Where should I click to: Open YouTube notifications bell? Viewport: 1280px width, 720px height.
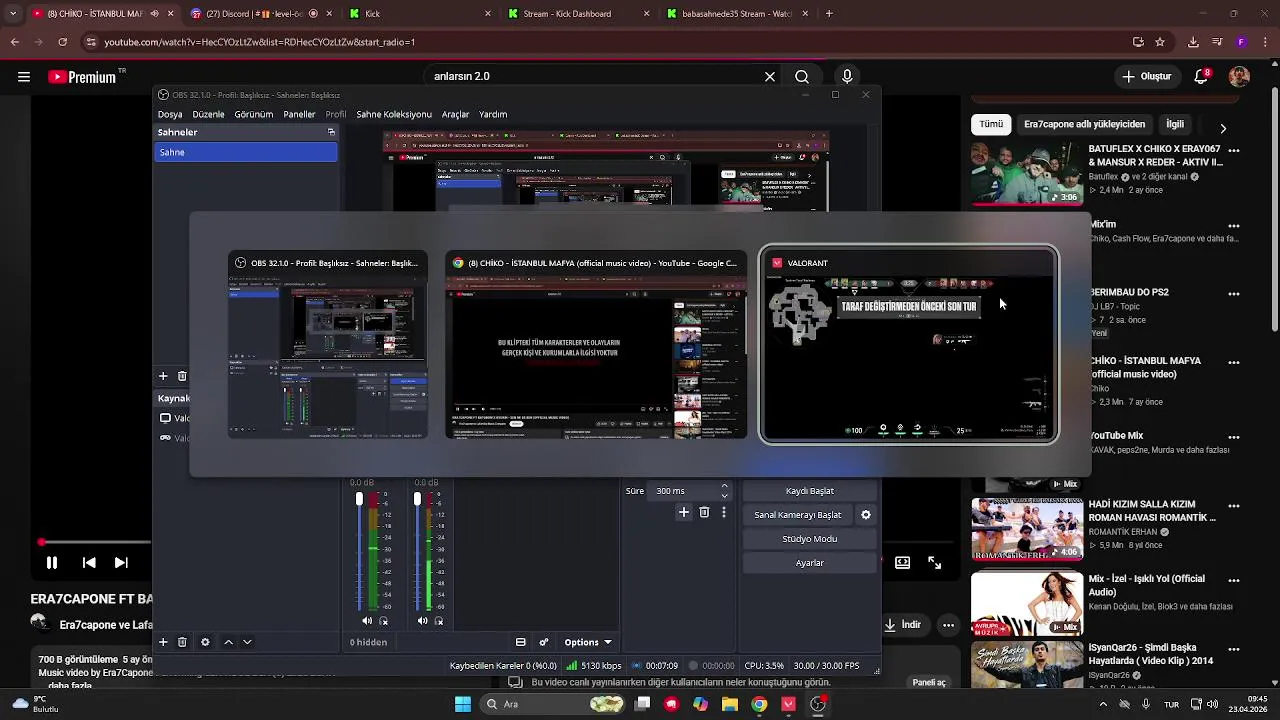[1203, 77]
